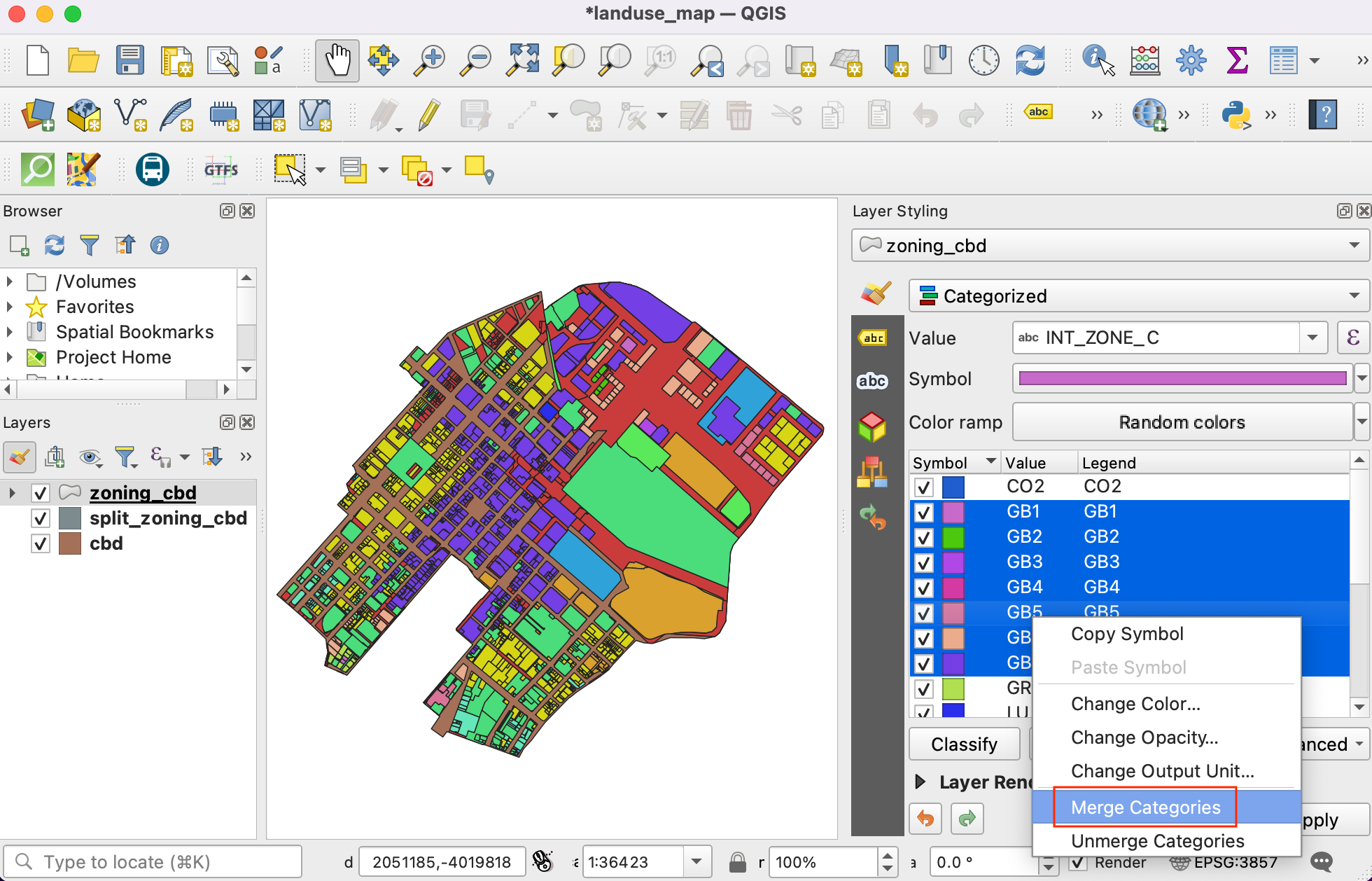Click the Zoom Full extent icon
Image resolution: width=1372 pixels, height=881 pixels.
pyautogui.click(x=523, y=60)
